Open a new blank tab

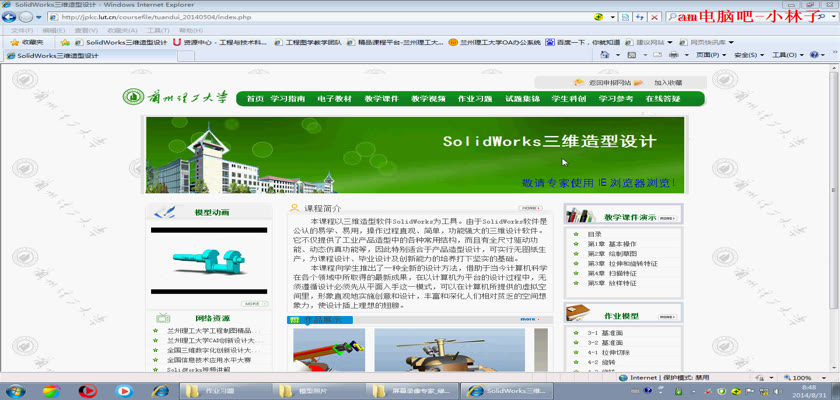[185, 56]
